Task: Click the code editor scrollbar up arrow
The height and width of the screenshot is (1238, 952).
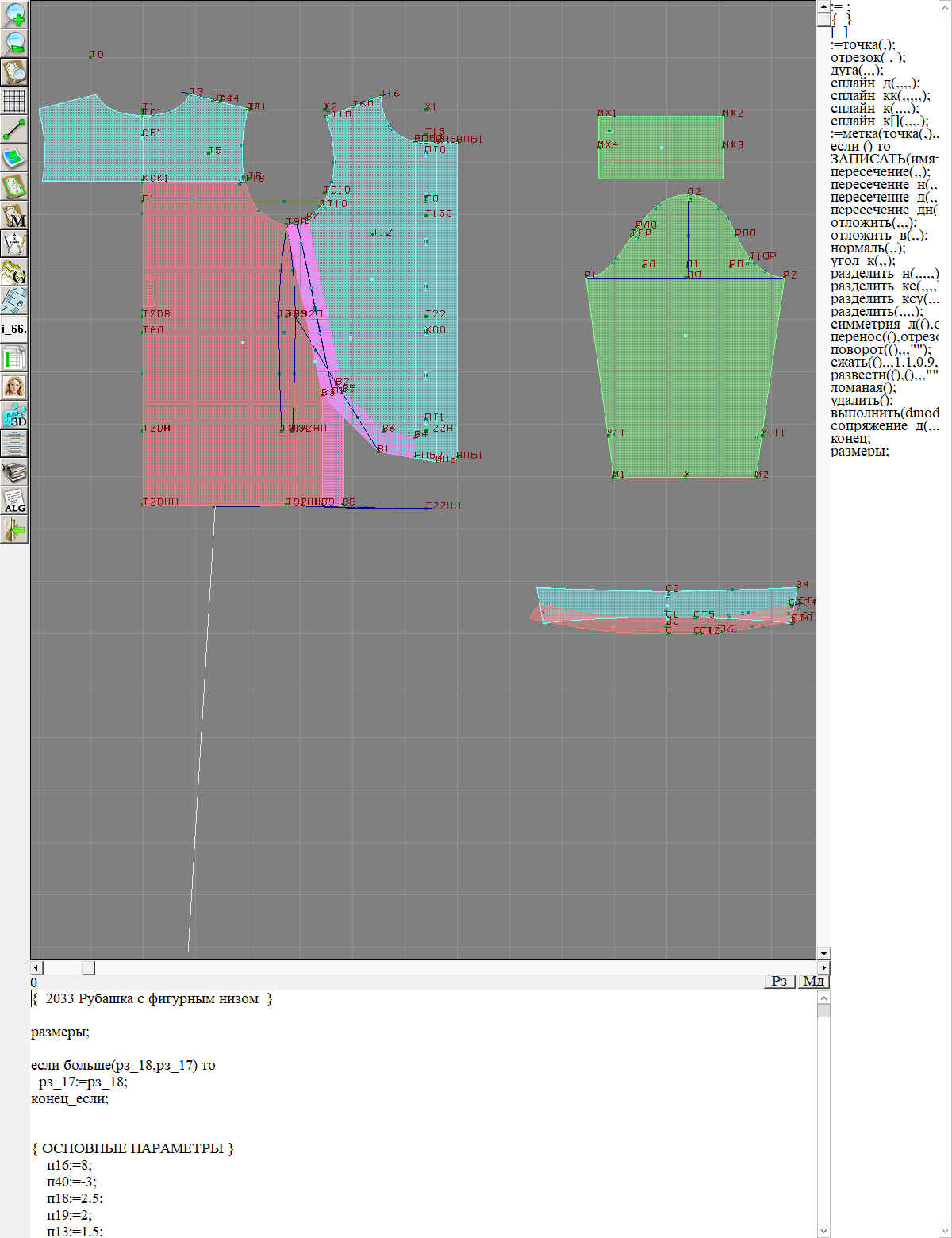Action: pos(823,998)
